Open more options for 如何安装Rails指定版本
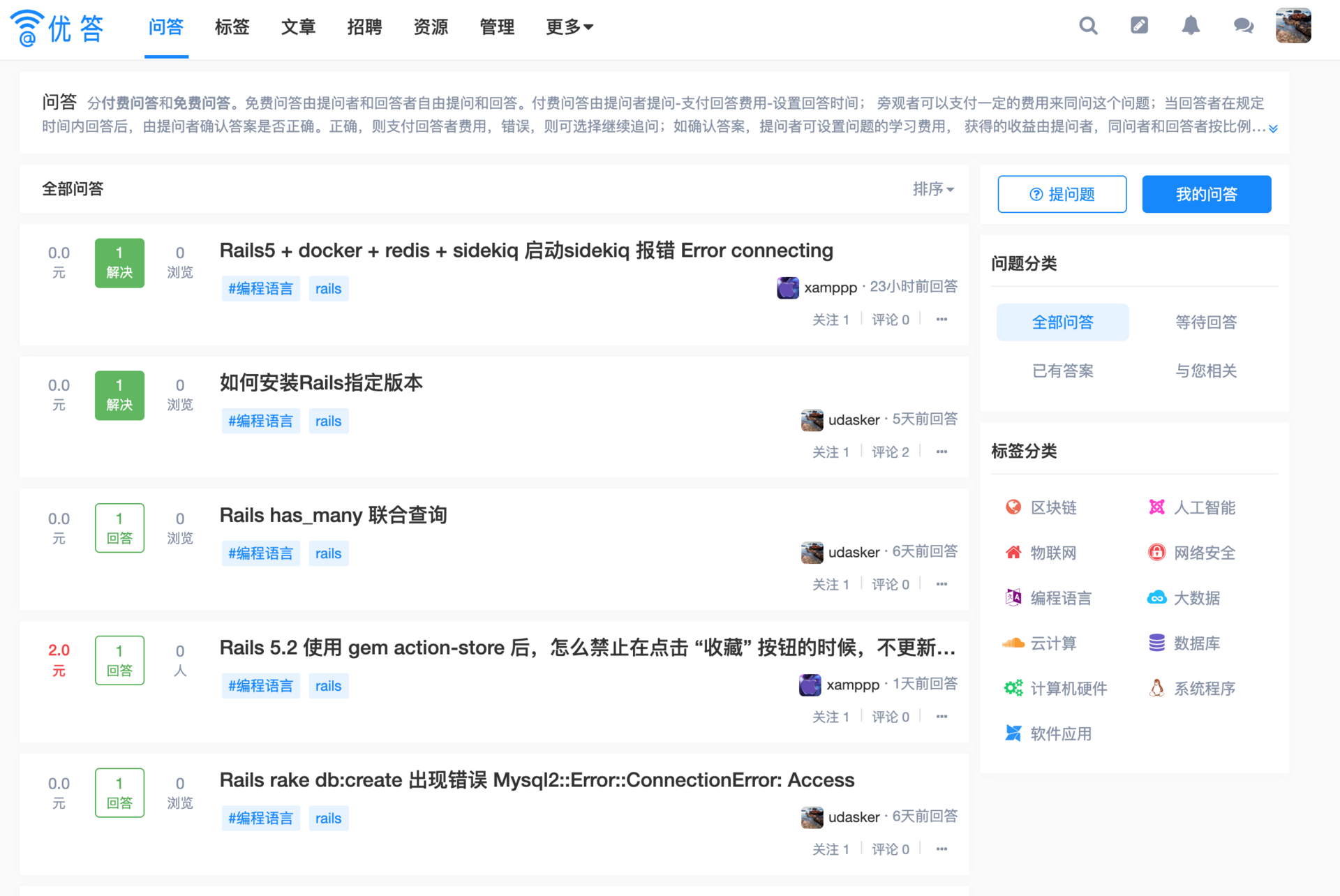Image resolution: width=1340 pixels, height=896 pixels. pyautogui.click(x=941, y=452)
